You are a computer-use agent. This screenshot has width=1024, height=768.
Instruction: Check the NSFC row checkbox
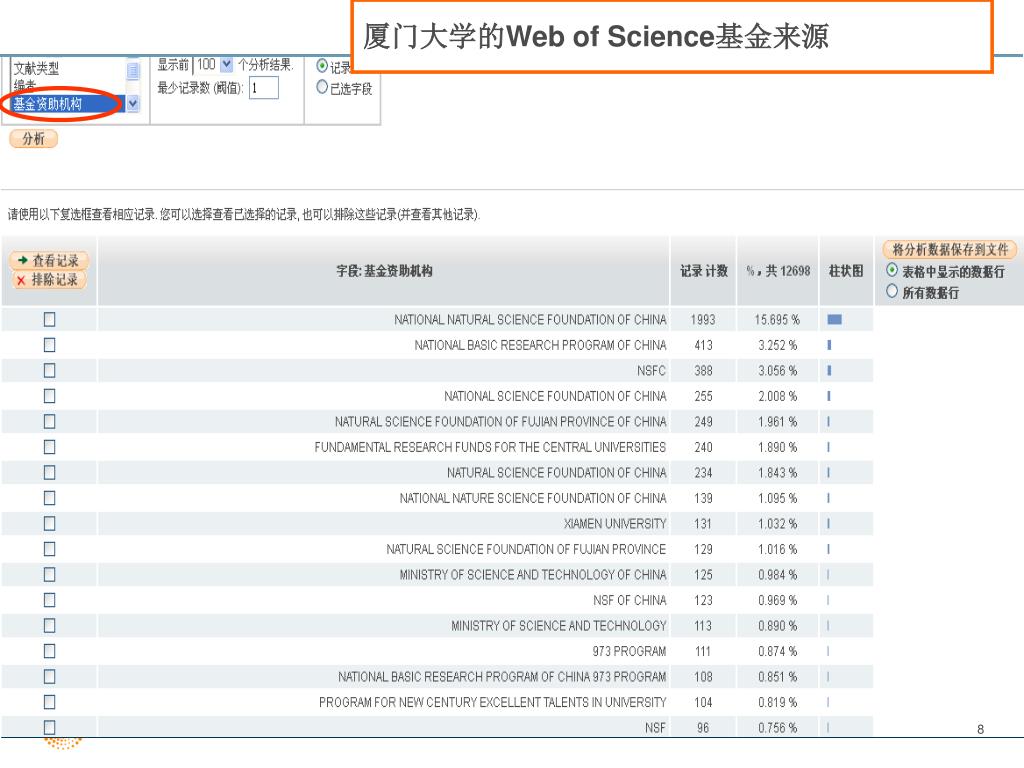(x=50, y=370)
